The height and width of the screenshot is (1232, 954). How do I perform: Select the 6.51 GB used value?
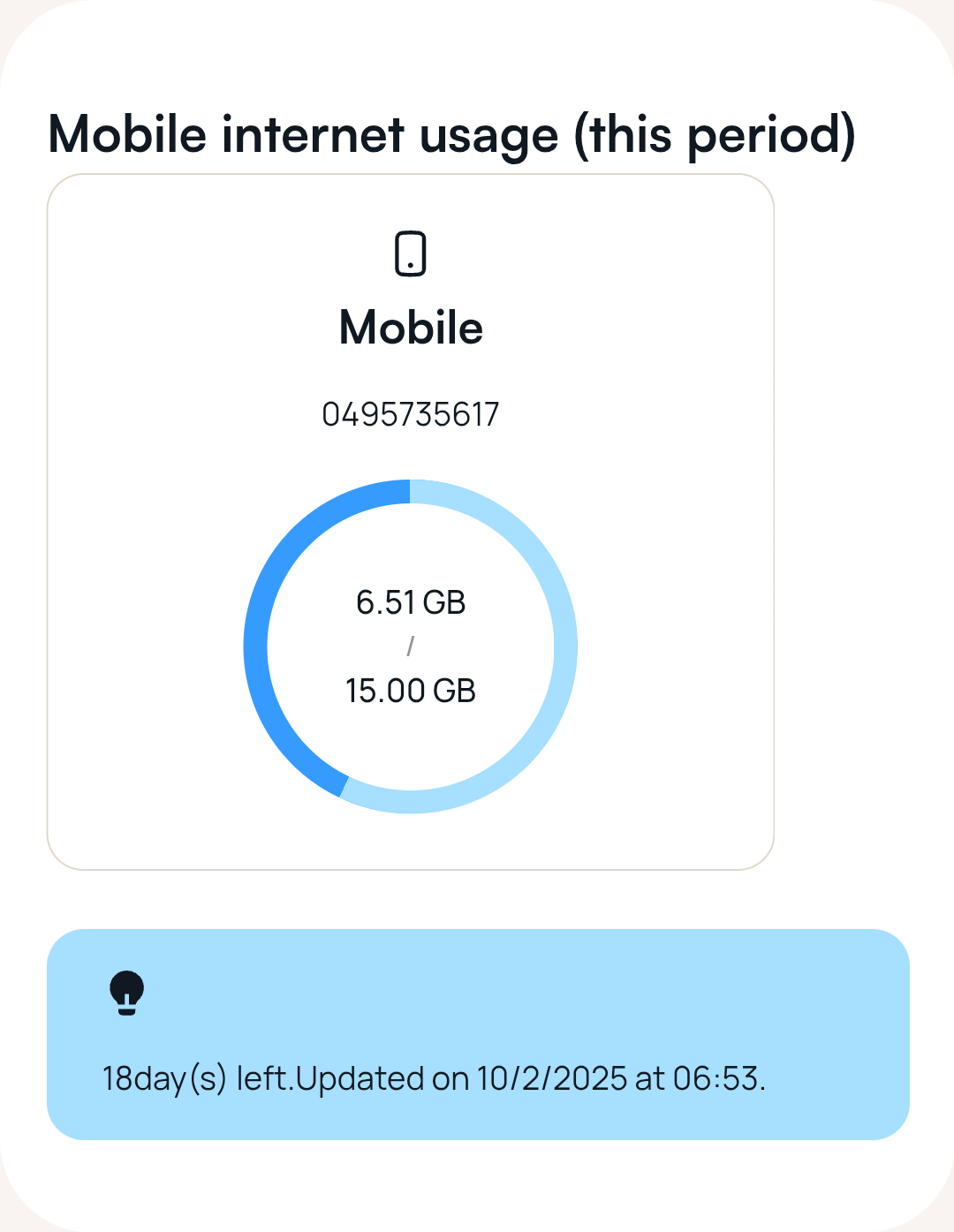(387, 602)
